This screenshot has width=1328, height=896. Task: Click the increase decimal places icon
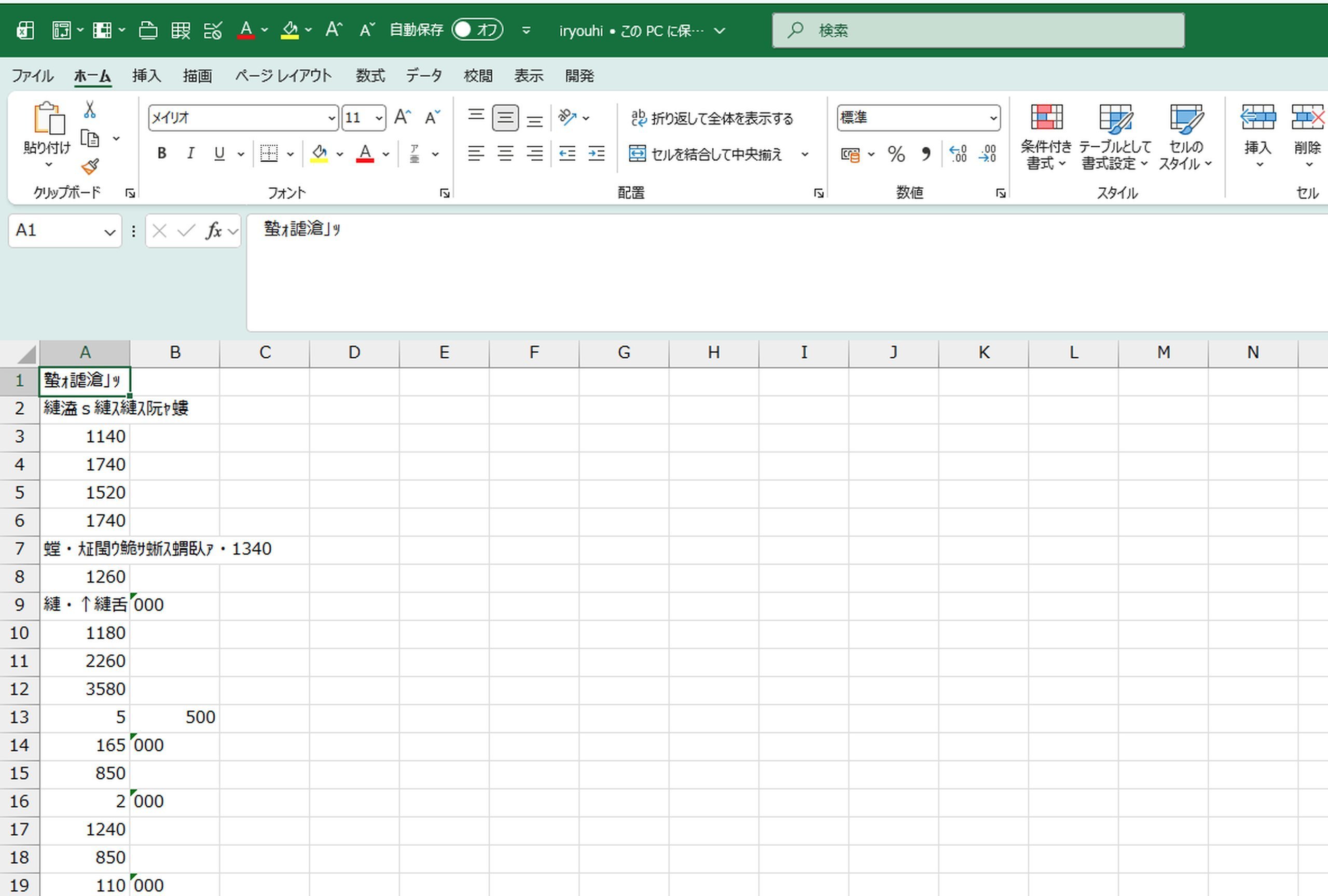958,154
